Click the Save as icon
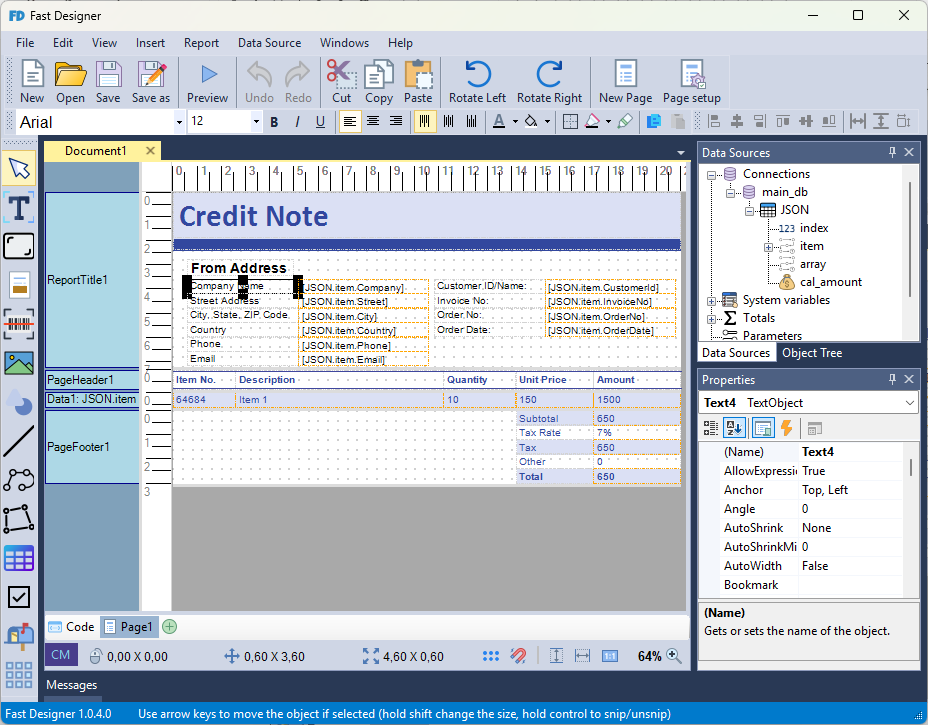The width and height of the screenshot is (928, 725). [151, 82]
